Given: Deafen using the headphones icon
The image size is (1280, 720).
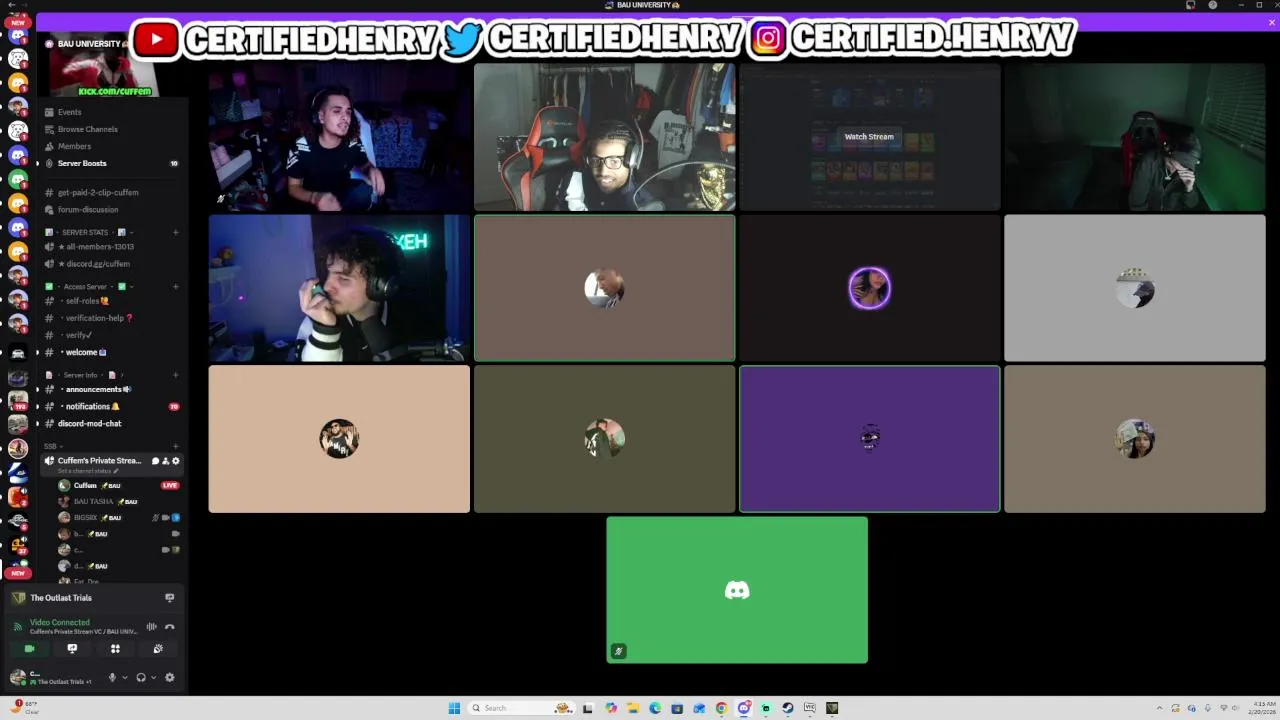Looking at the screenshot, I should pyautogui.click(x=141, y=677).
